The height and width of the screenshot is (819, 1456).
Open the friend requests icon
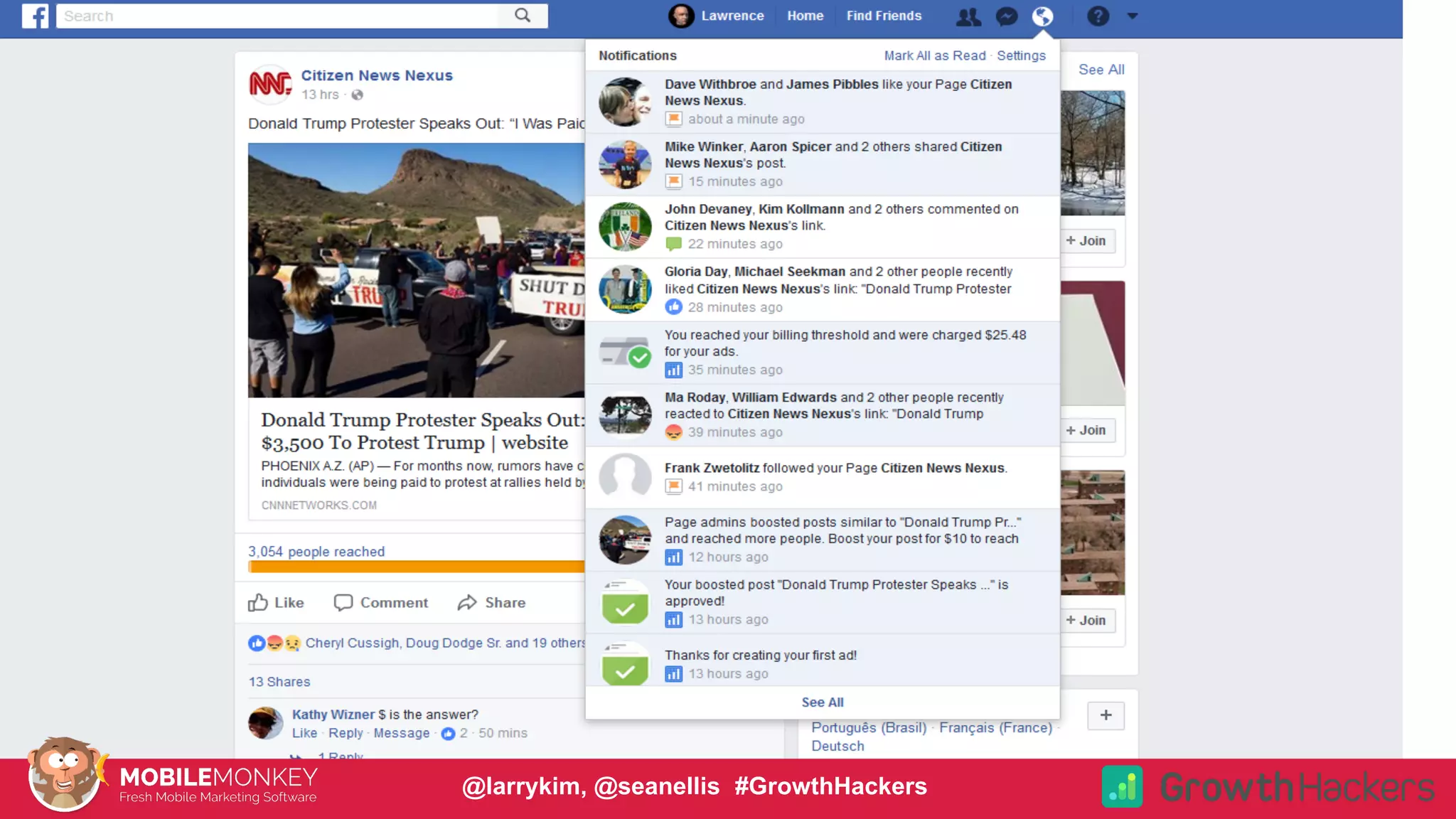click(x=968, y=16)
